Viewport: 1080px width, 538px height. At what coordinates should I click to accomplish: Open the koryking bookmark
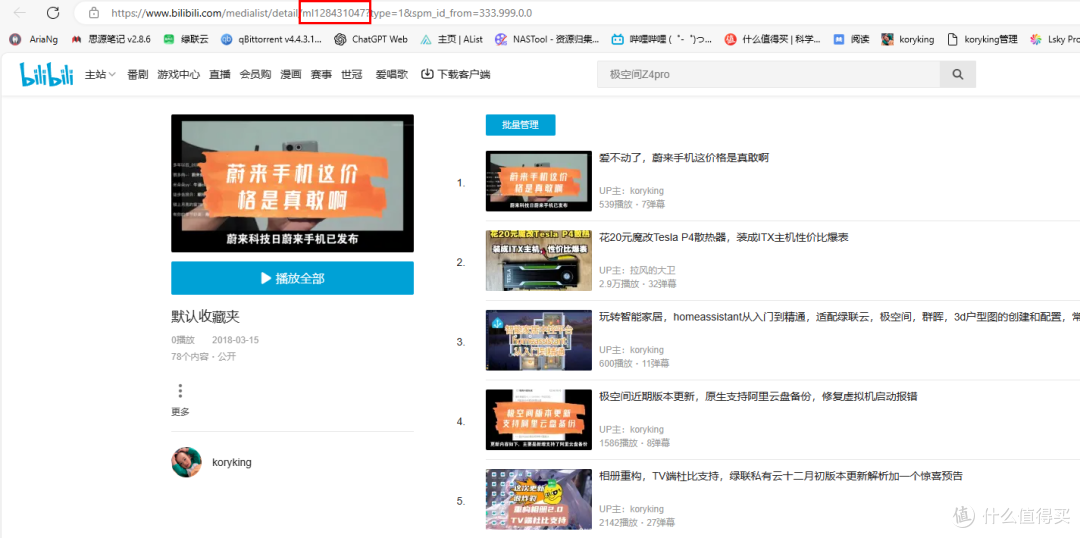click(908, 39)
